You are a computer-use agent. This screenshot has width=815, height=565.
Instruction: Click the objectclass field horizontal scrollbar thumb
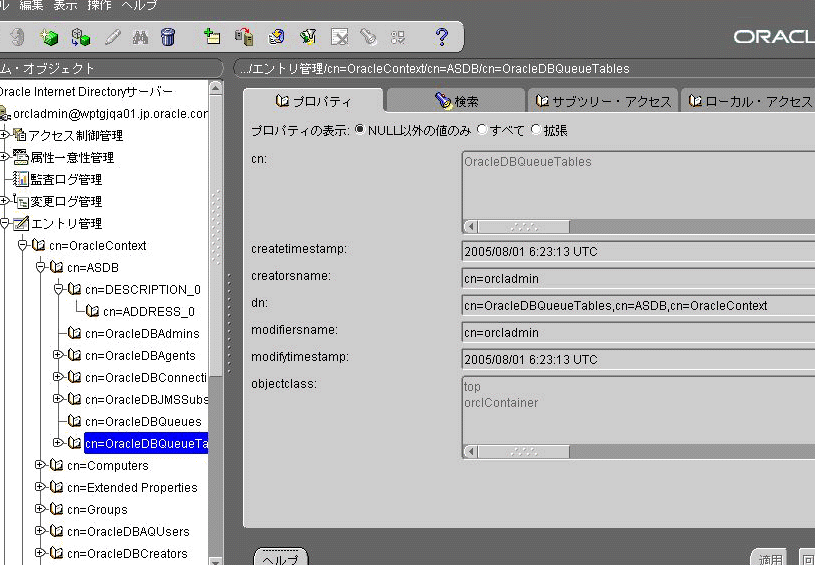[x=524, y=452]
